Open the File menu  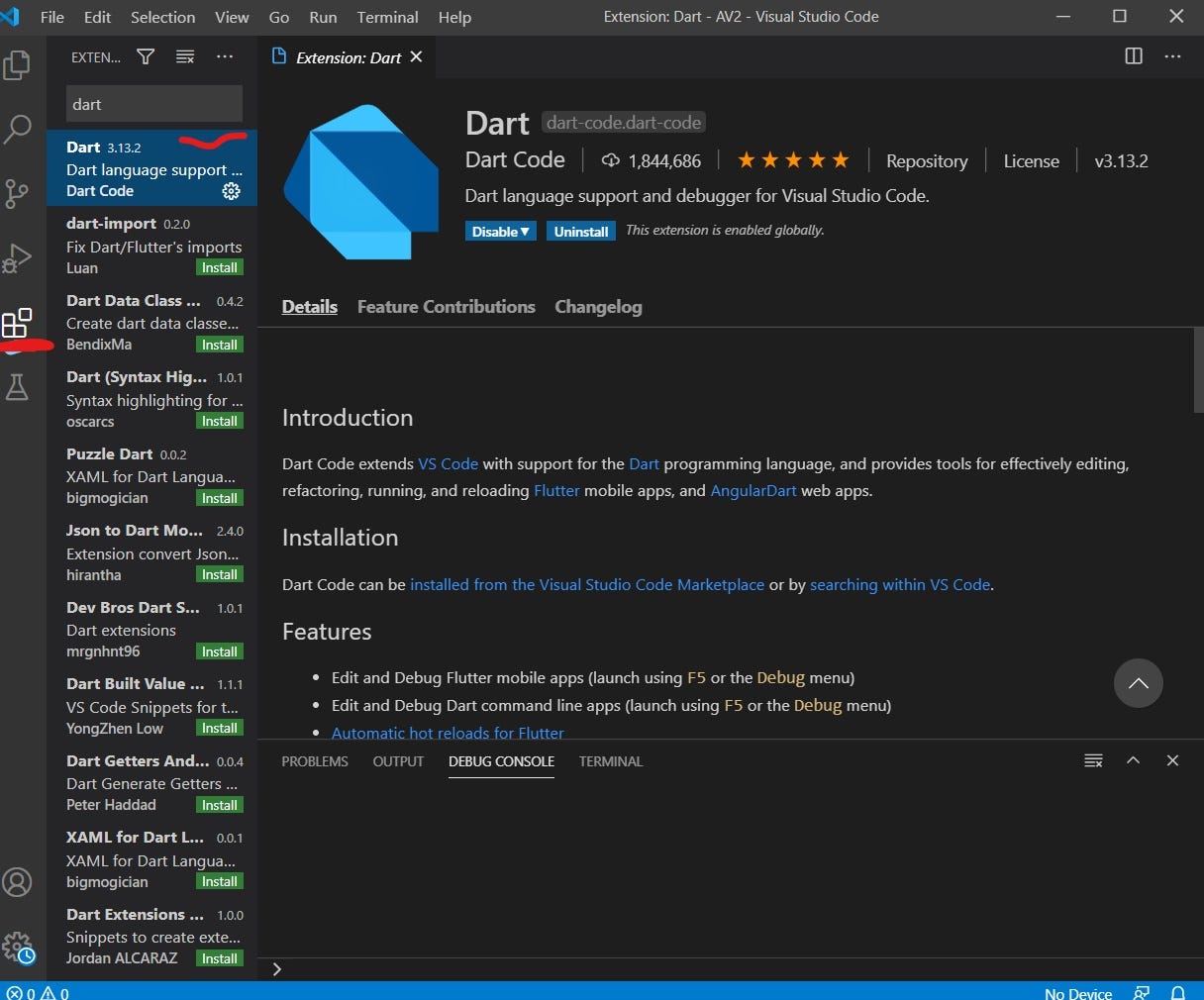[52, 17]
